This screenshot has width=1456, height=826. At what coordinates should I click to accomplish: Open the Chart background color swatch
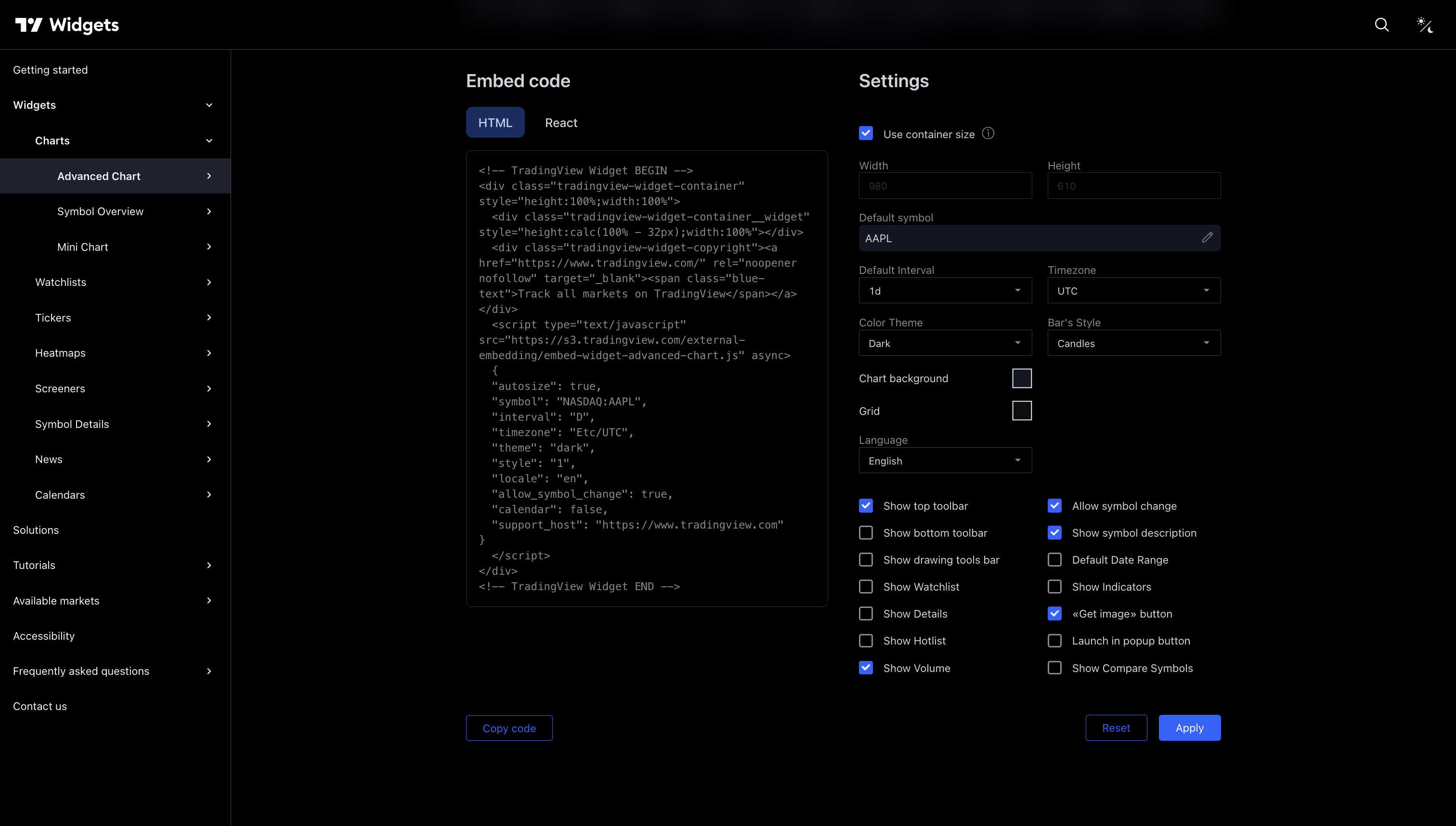[1021, 378]
